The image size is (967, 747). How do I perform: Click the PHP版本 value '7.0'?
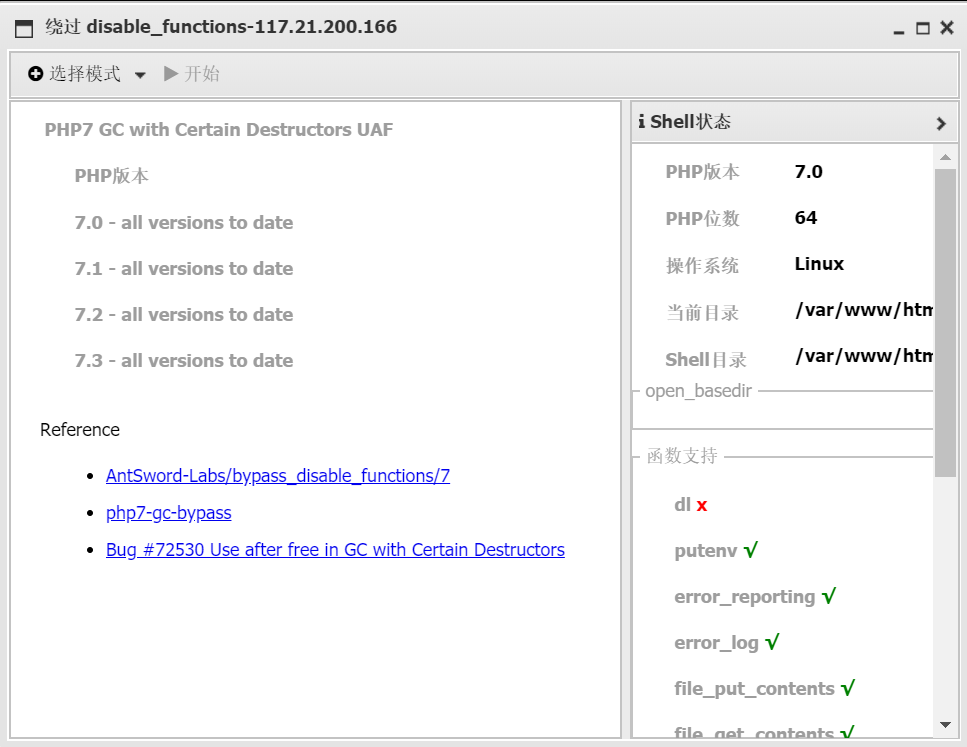[809, 171]
